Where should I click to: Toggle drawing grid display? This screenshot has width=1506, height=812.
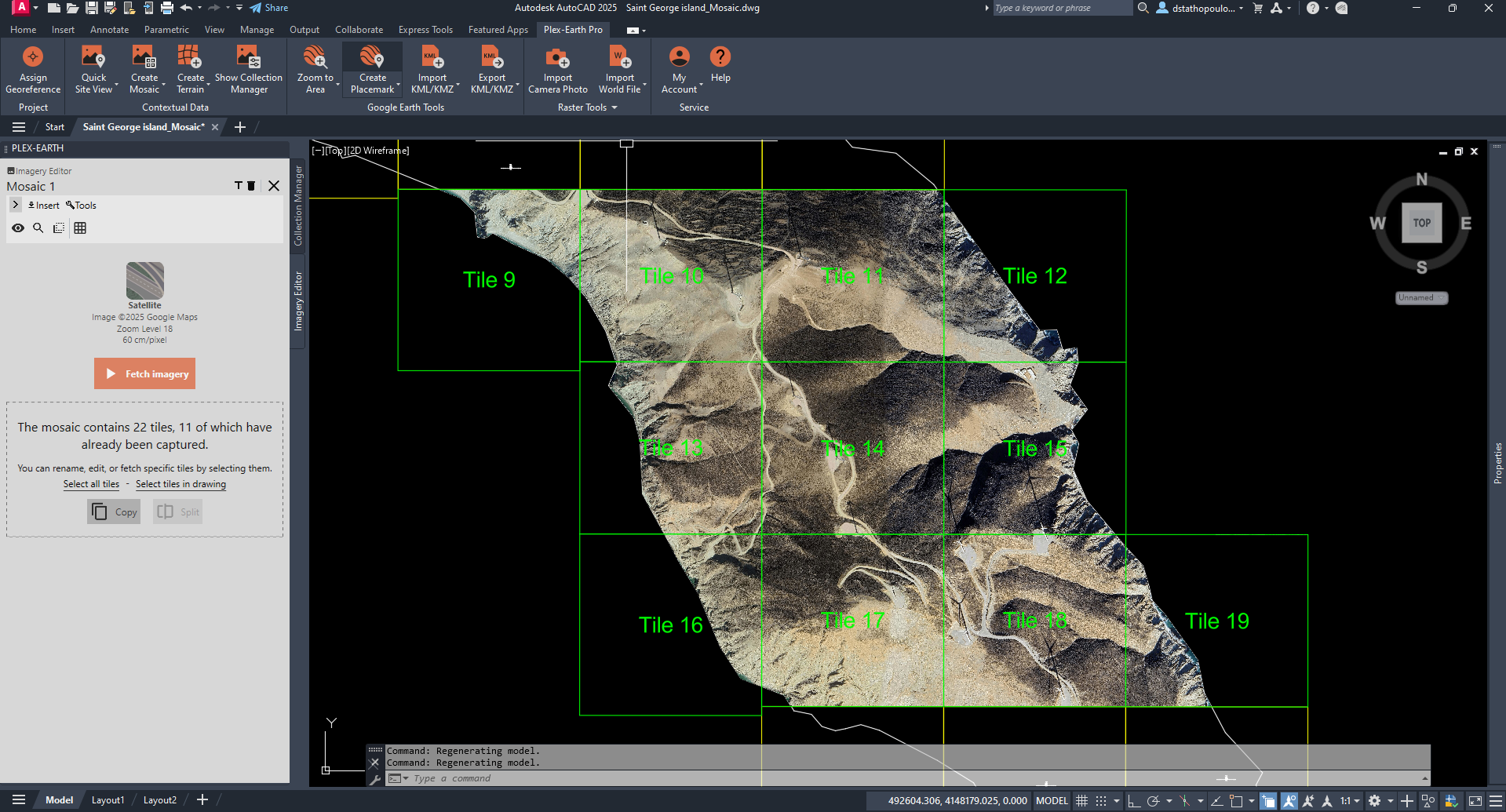(x=1081, y=801)
